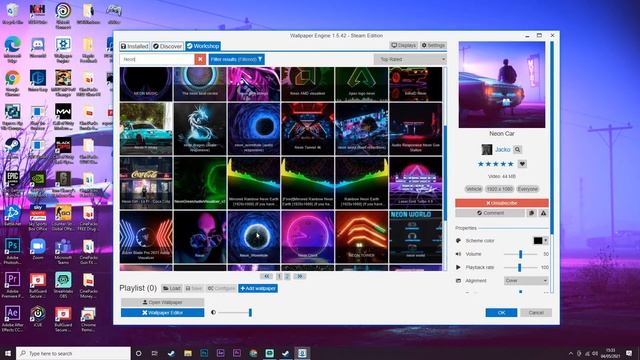Click the Open Wallpaper button
The height and width of the screenshot is (360, 640).
[162, 302]
